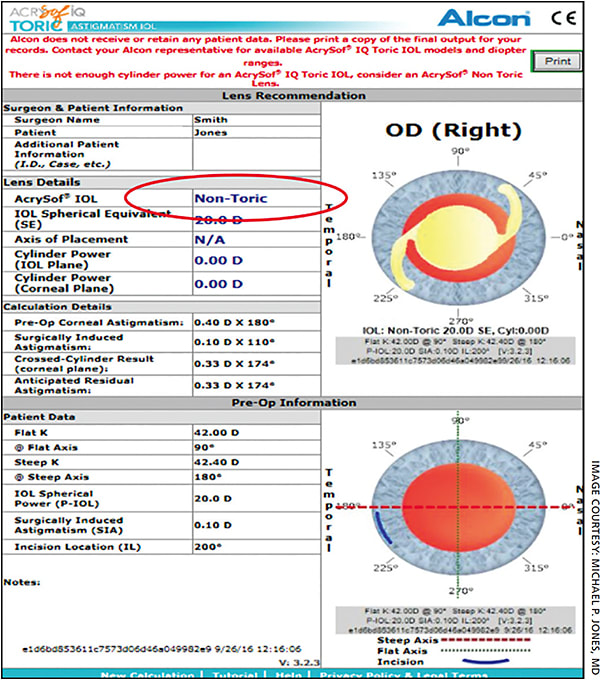Click the empty Additional Patient Information field
Screen dimensions: 601x680
click(256, 154)
